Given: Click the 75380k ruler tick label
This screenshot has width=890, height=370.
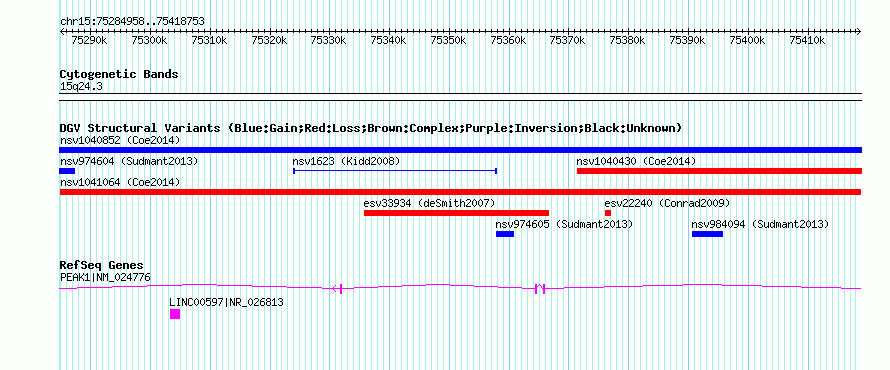Looking at the screenshot, I should 628,40.
